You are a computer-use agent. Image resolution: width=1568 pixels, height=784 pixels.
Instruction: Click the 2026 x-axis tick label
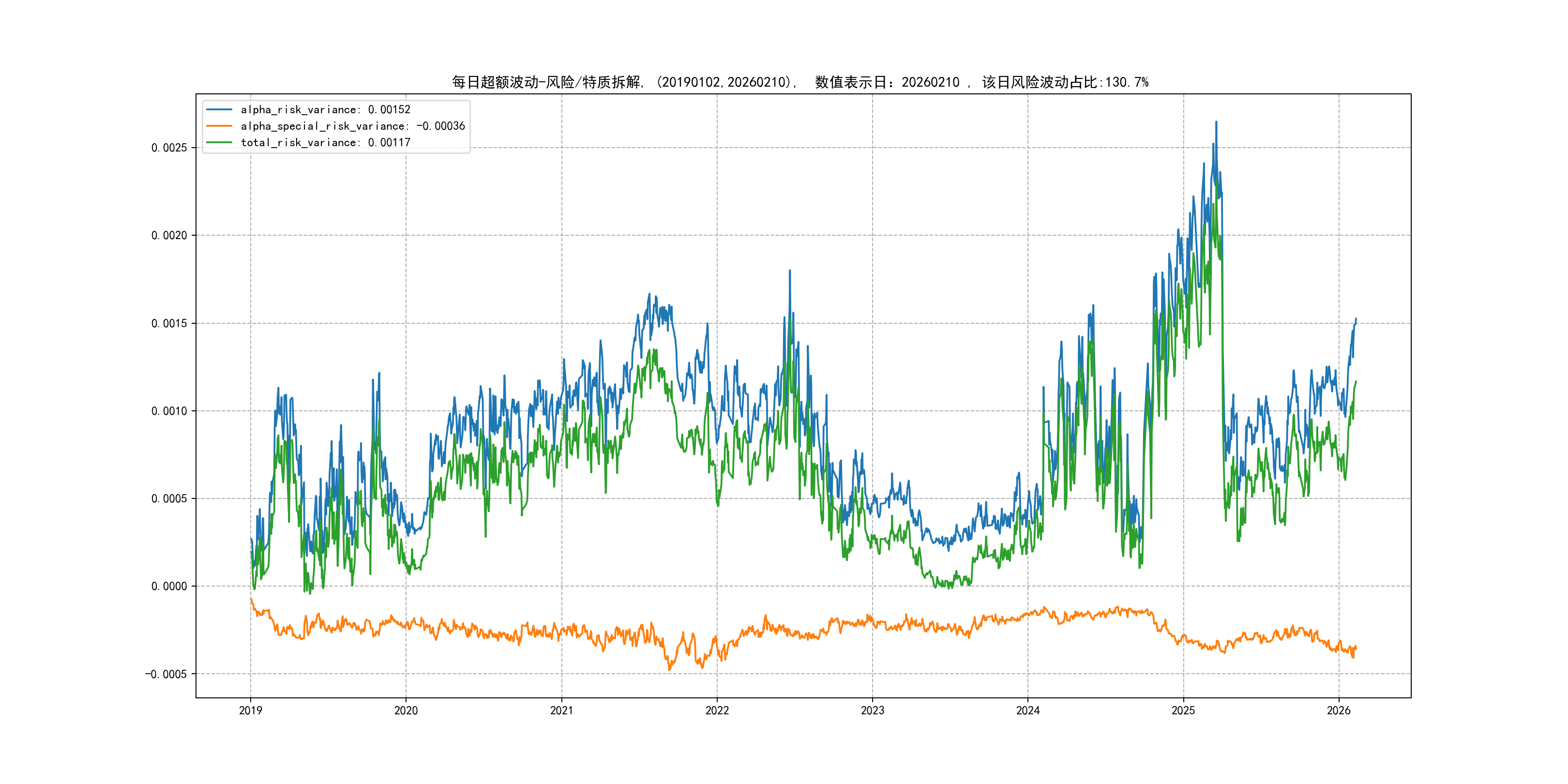coord(1339,710)
